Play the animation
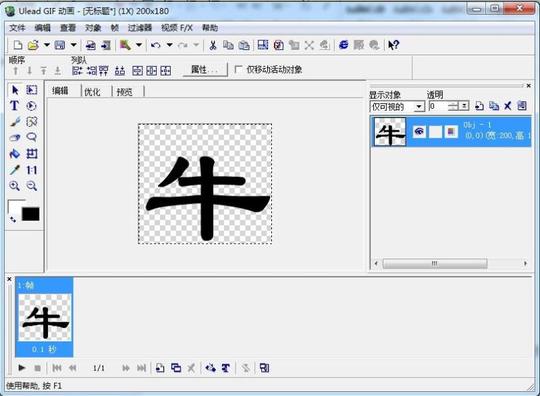Image resolution: width=540 pixels, height=396 pixels. click(22, 368)
